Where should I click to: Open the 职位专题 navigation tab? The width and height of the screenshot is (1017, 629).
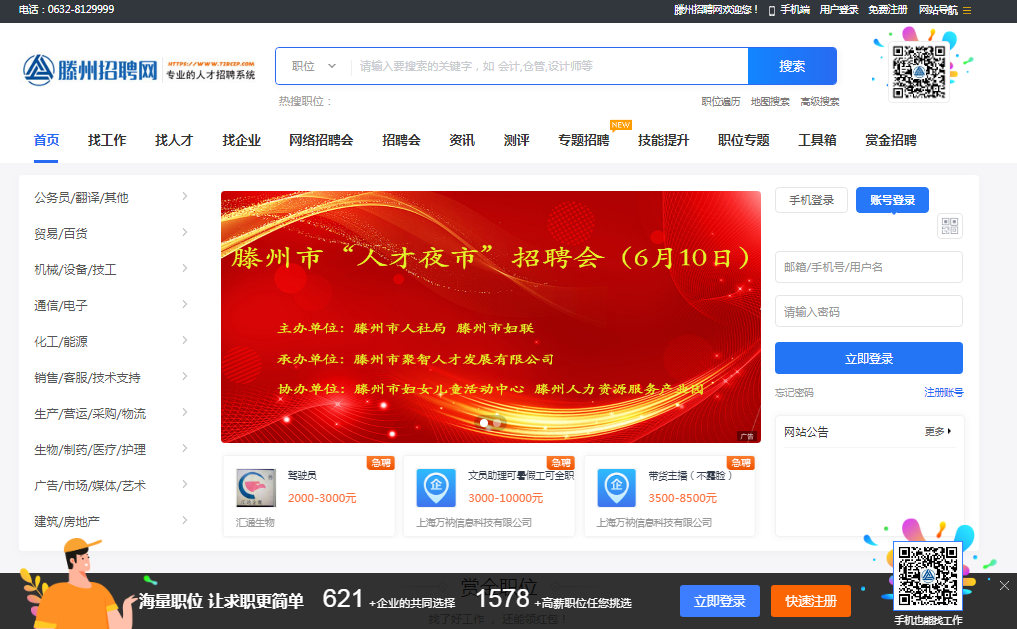point(743,140)
